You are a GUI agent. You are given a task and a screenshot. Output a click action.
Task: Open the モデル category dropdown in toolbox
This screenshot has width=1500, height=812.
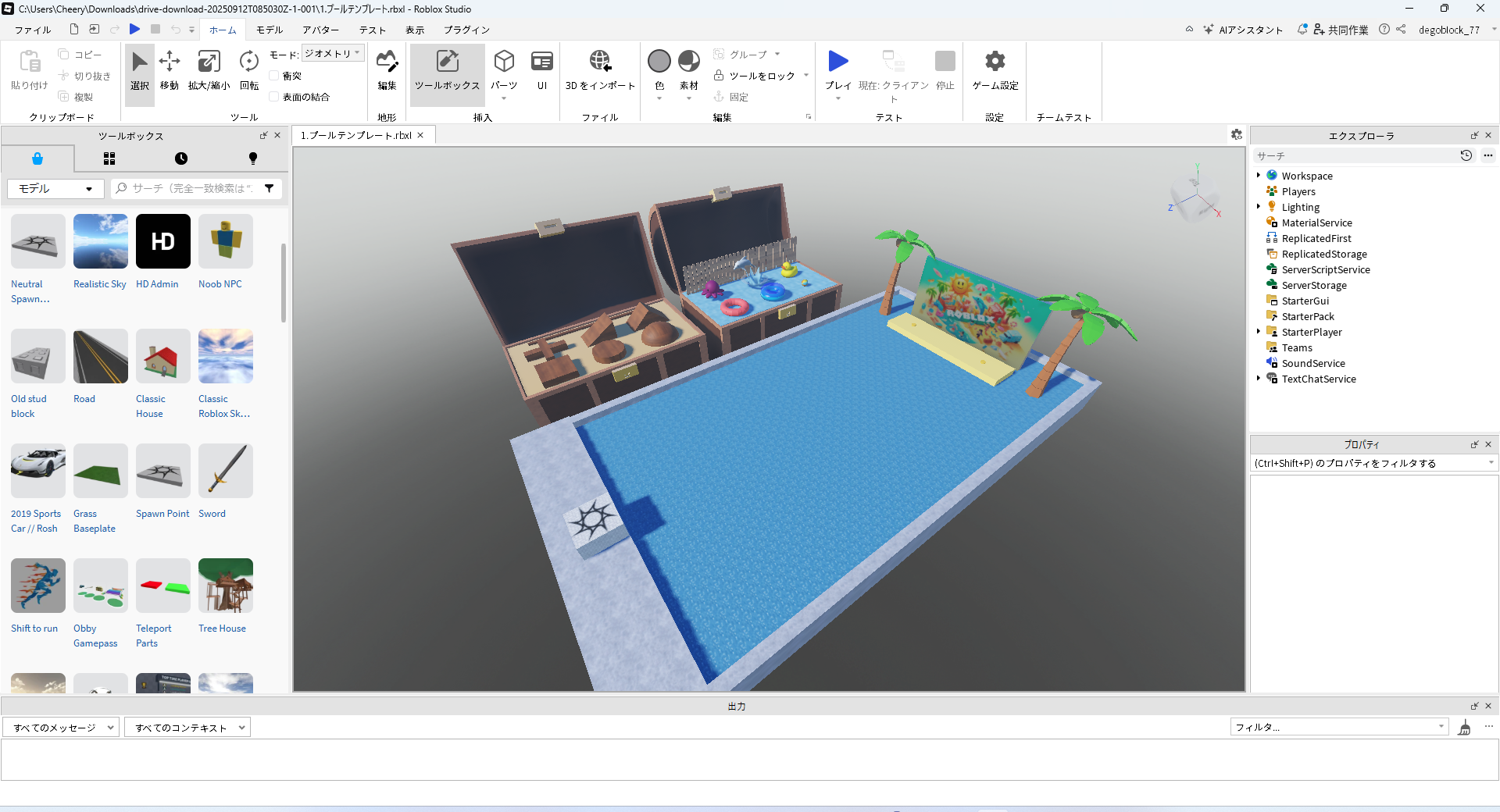point(55,189)
